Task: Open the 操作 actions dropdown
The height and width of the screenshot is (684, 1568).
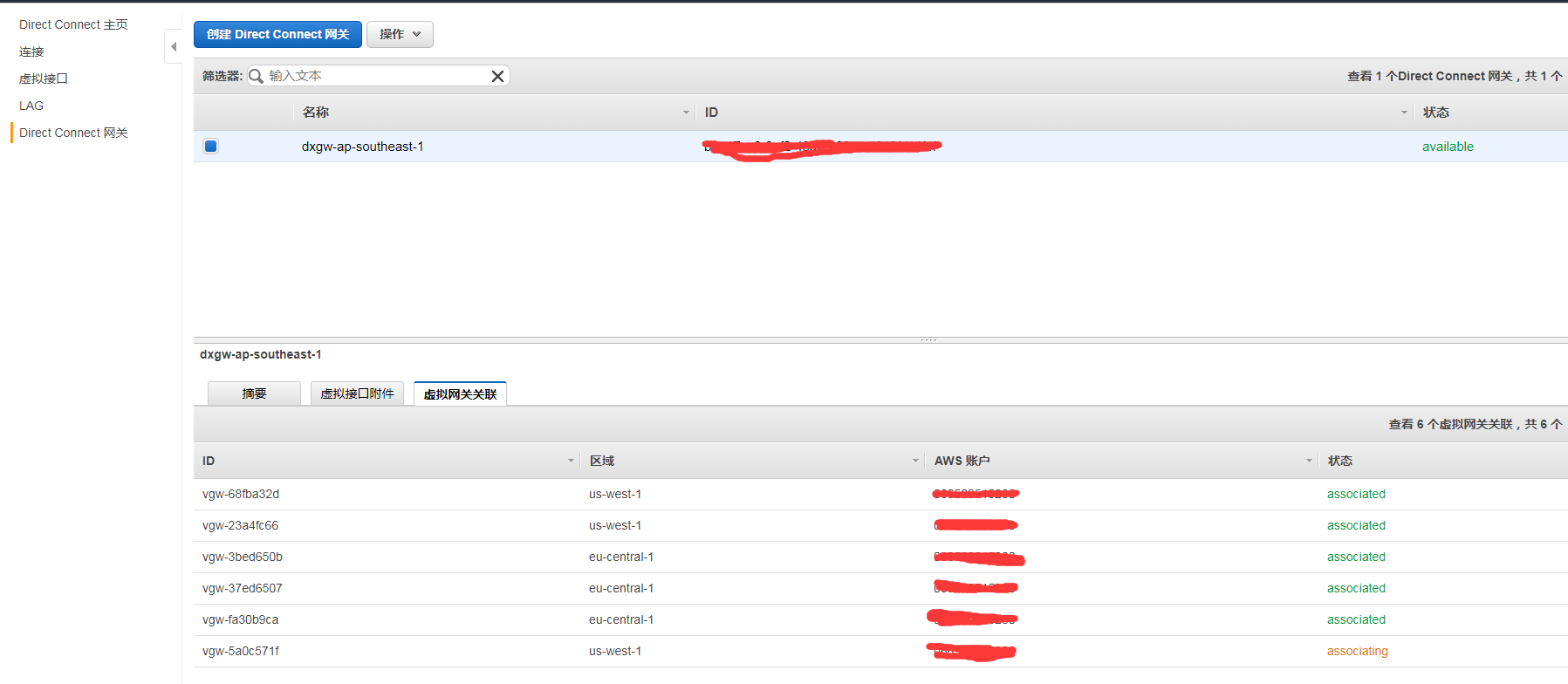Action: (400, 34)
